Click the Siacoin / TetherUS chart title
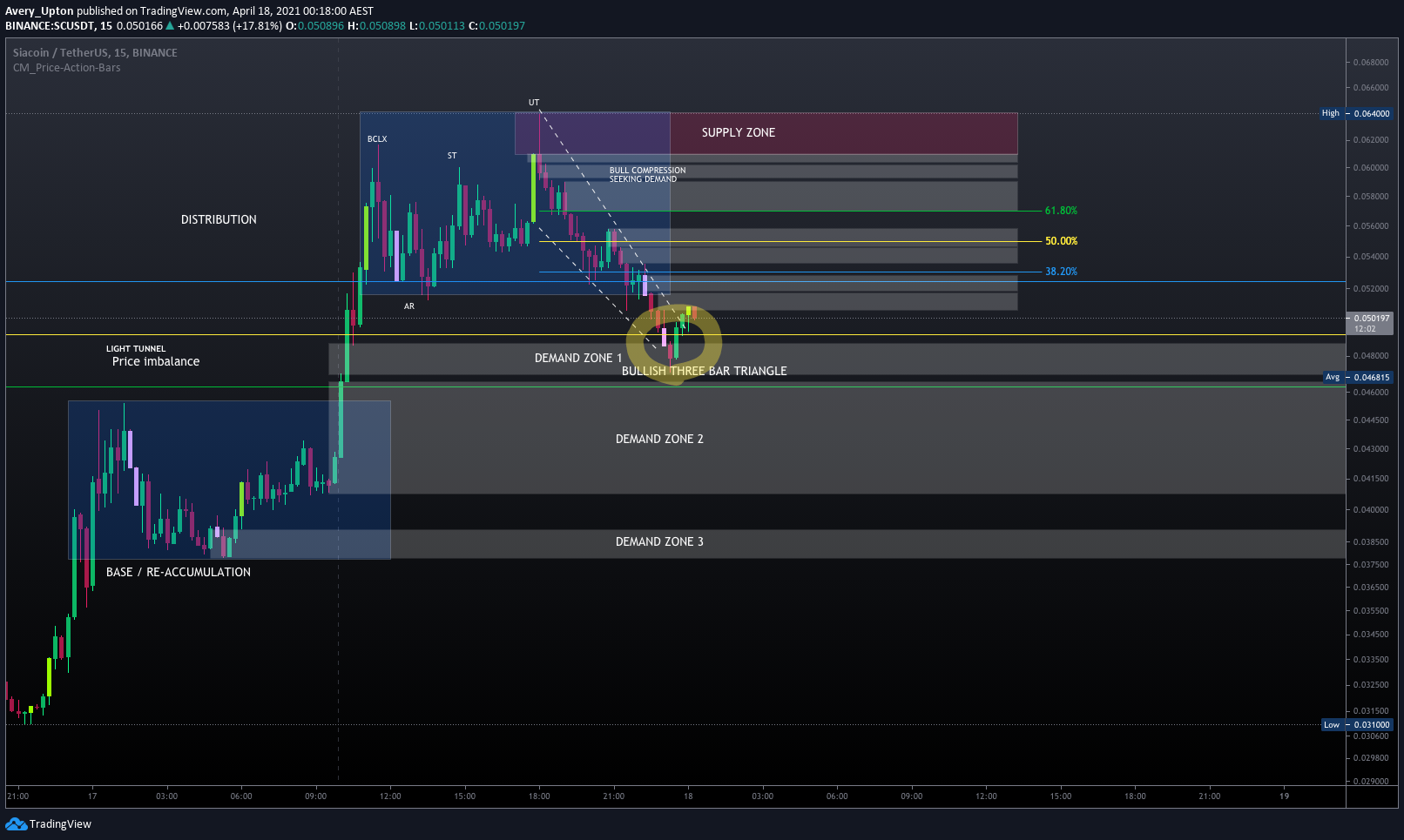The image size is (1404, 840). click(95, 53)
